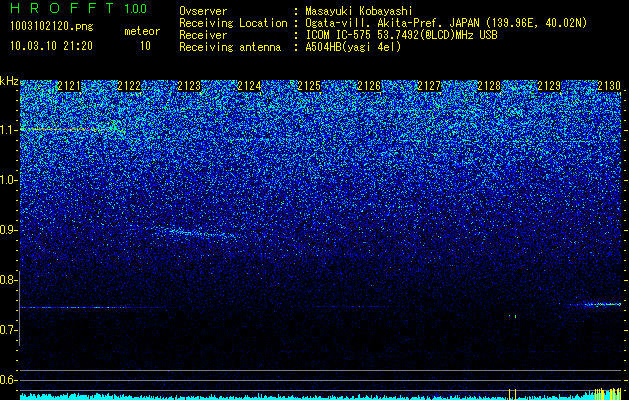The height and width of the screenshot is (400, 629).
Task: Click the Receiver field label
Action: tap(203, 35)
